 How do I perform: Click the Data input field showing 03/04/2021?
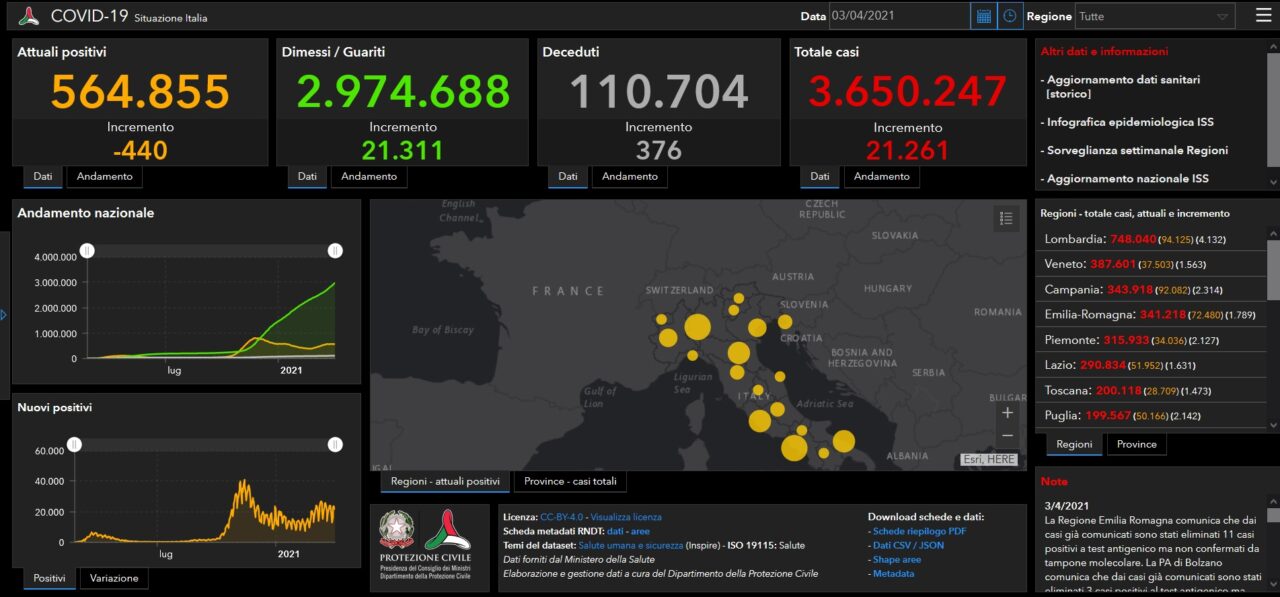point(898,16)
